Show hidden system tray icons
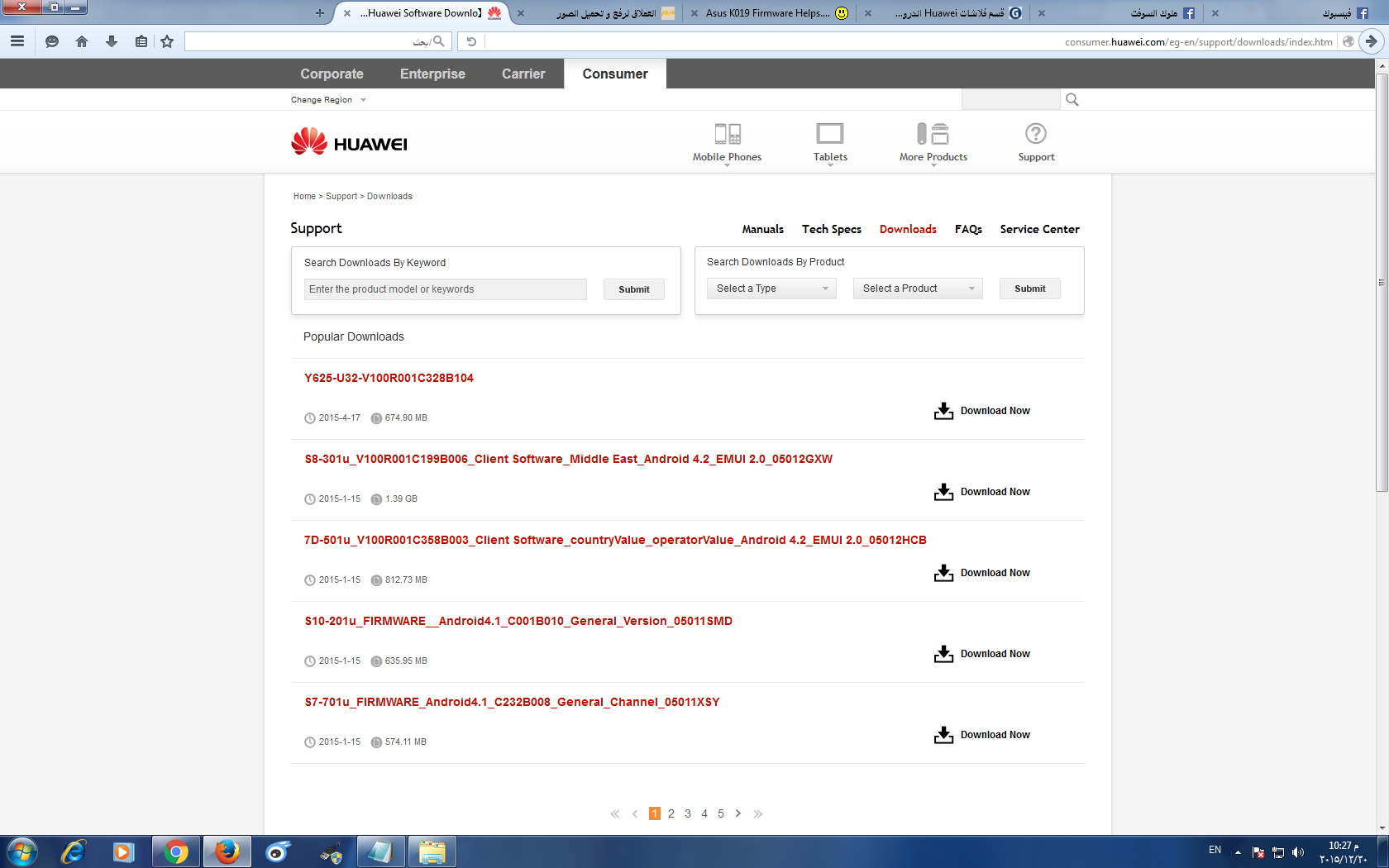 pos(1238,852)
